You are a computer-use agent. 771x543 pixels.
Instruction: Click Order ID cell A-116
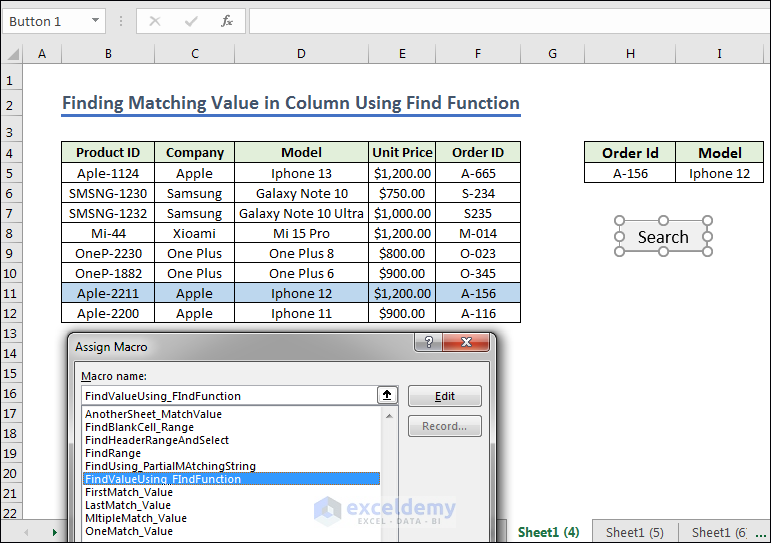[x=478, y=313]
